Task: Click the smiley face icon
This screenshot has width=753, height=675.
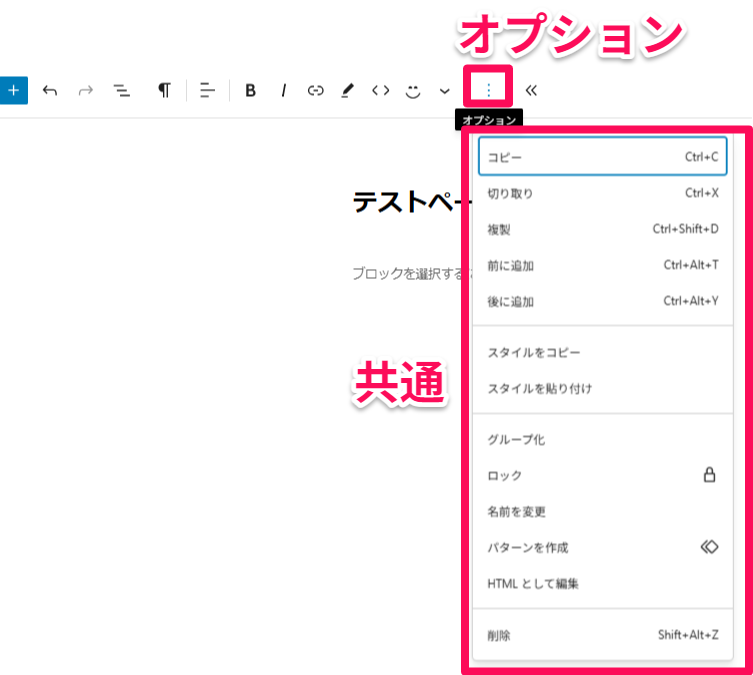Action: pyautogui.click(x=412, y=90)
